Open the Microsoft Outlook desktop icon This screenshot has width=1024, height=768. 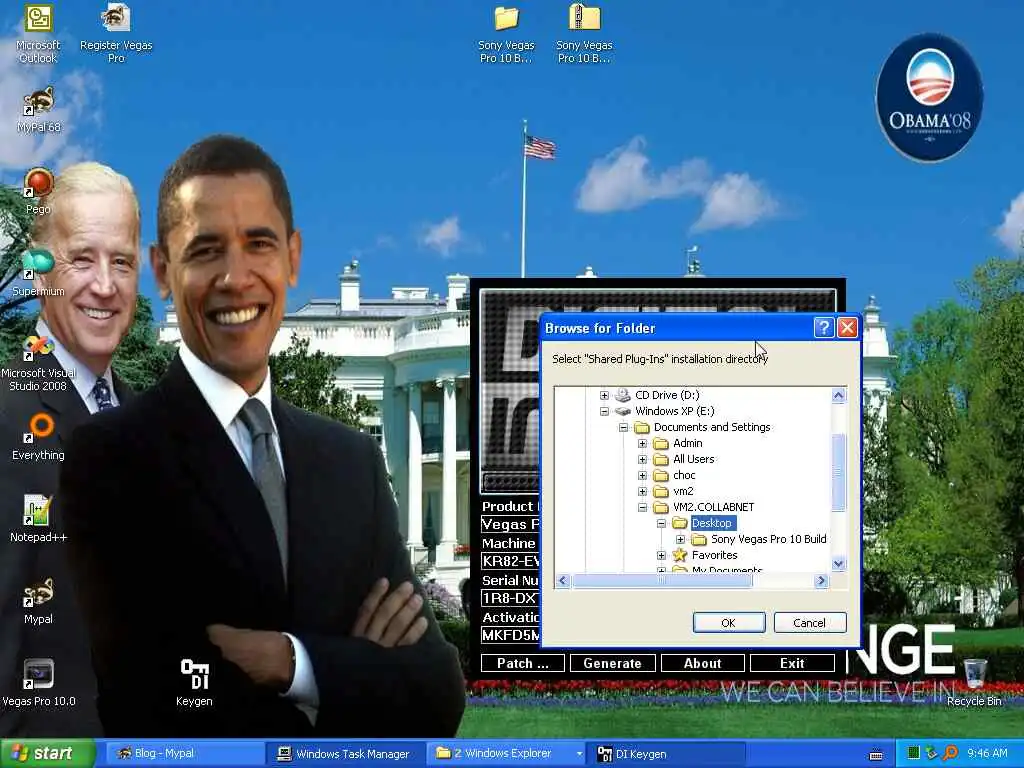(38, 33)
